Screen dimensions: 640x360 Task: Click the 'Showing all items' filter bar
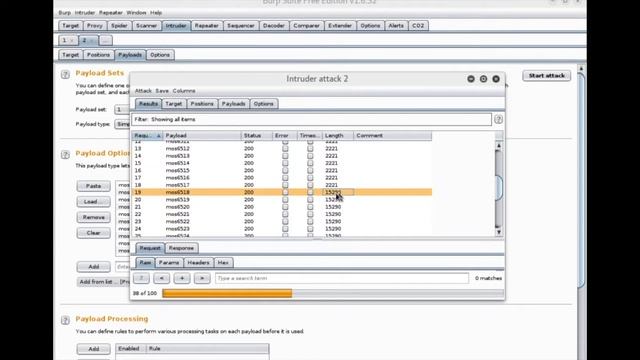pos(312,120)
